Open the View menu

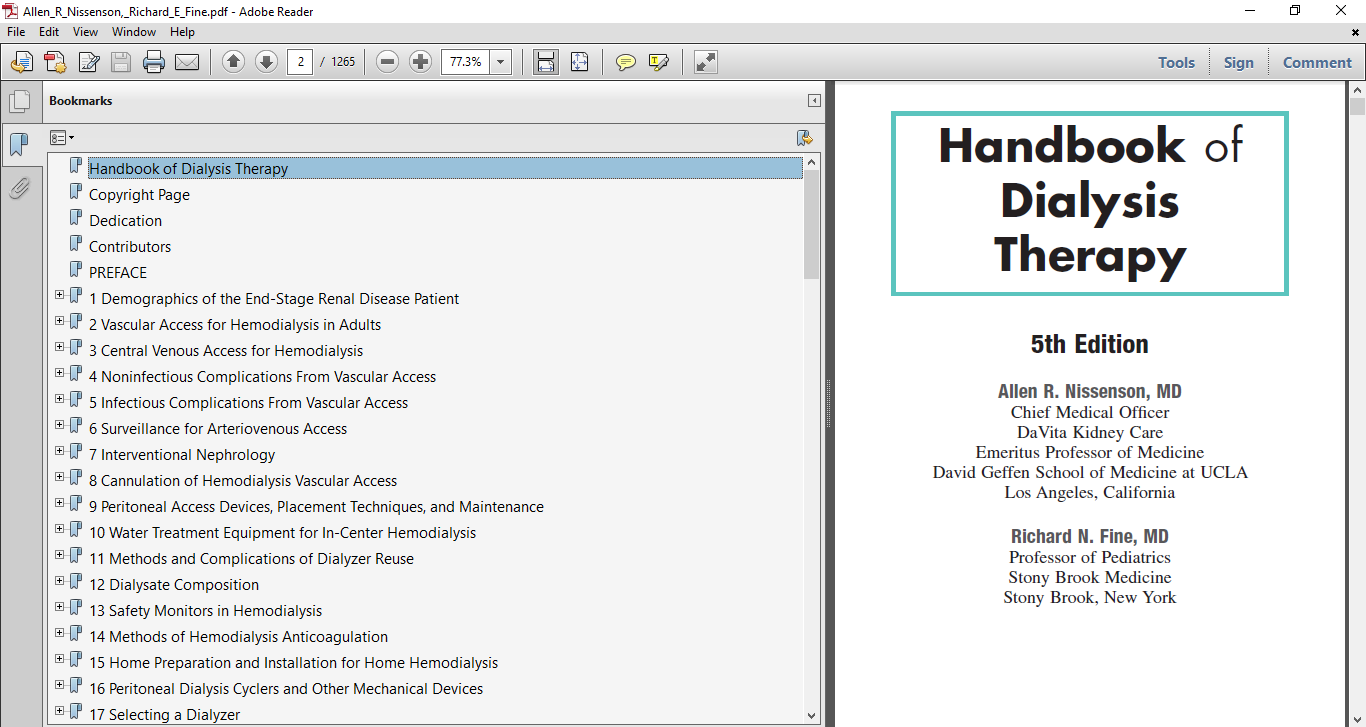(85, 32)
